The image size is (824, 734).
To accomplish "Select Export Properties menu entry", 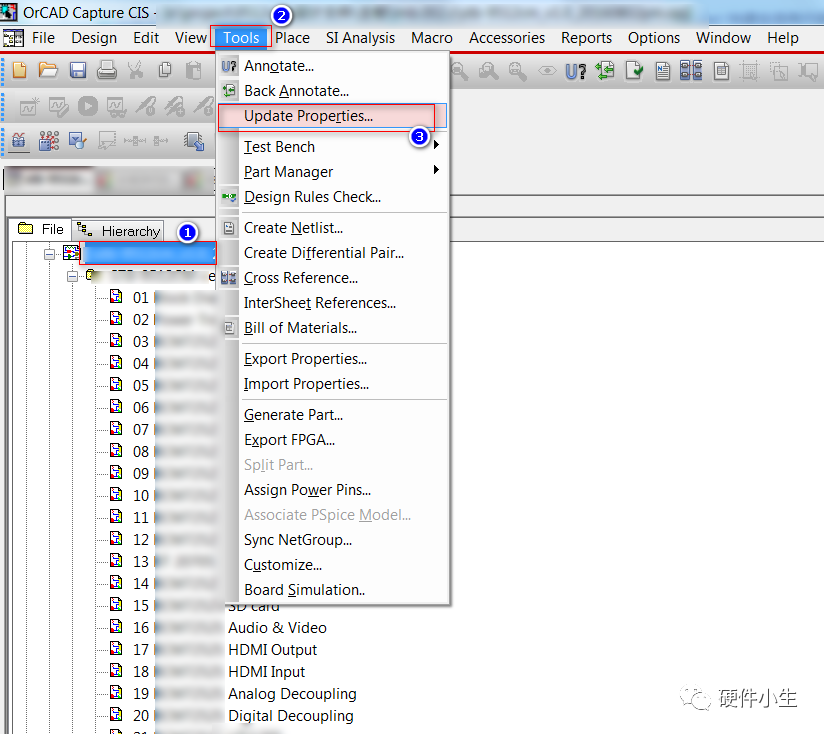I will tap(333, 359).
